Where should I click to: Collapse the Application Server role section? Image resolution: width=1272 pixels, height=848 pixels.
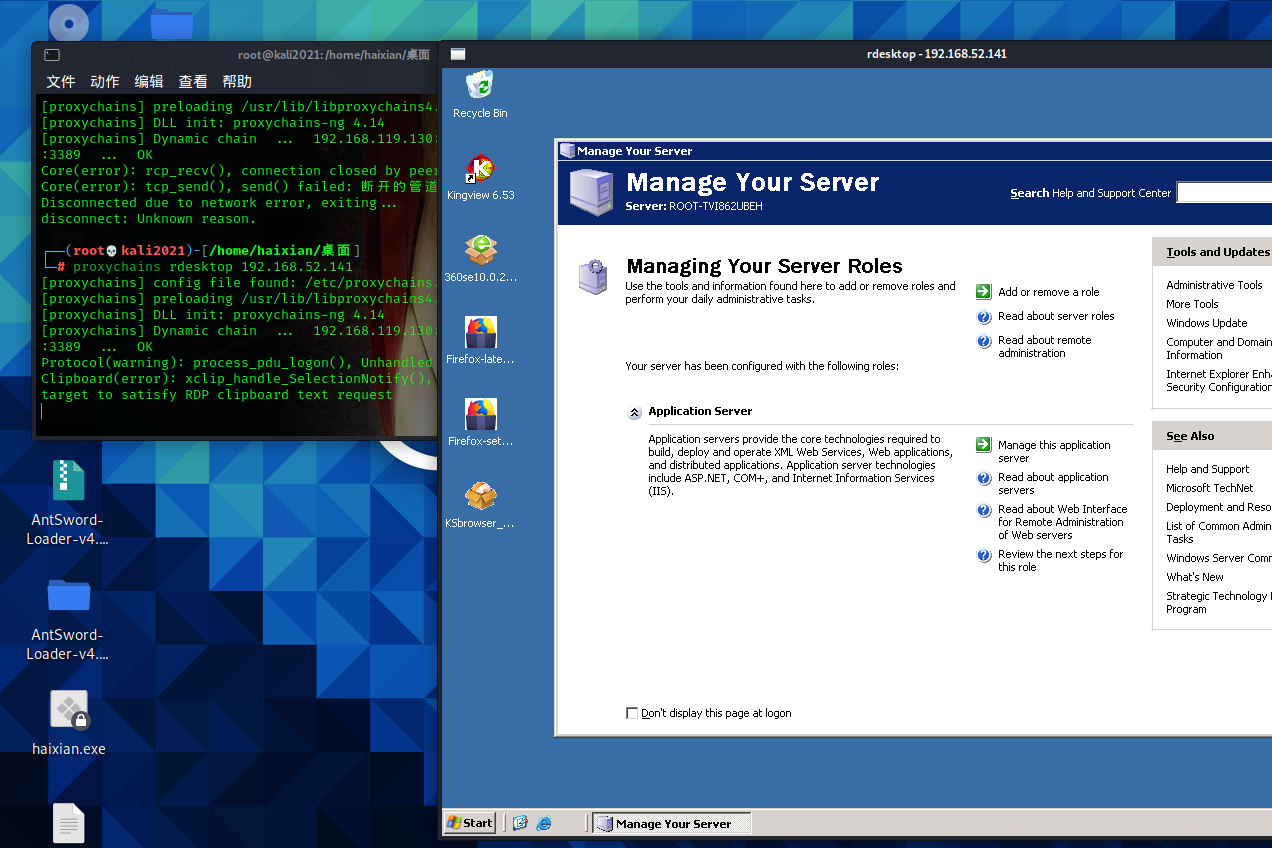coord(634,412)
